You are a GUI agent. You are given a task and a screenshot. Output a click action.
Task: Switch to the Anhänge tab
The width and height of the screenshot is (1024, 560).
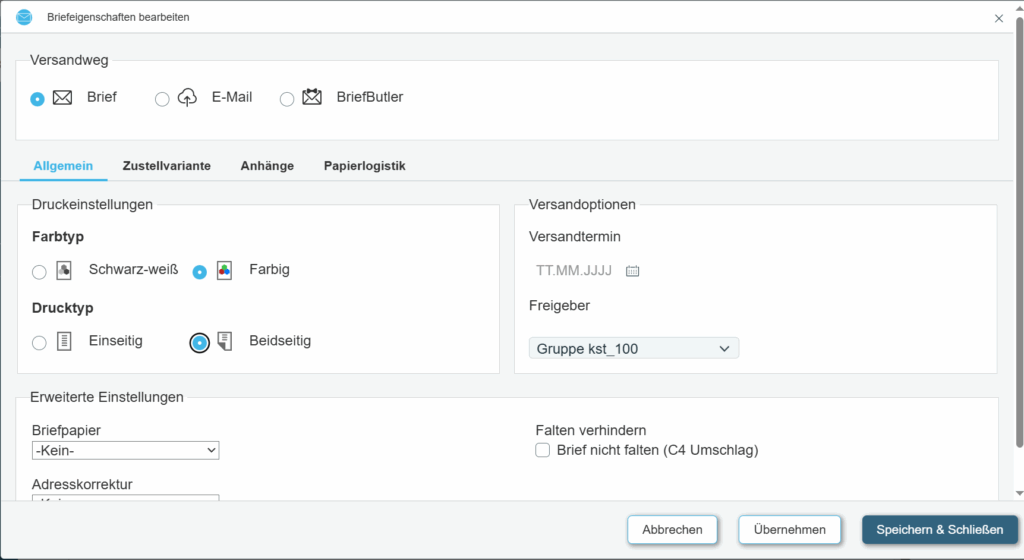tap(267, 166)
